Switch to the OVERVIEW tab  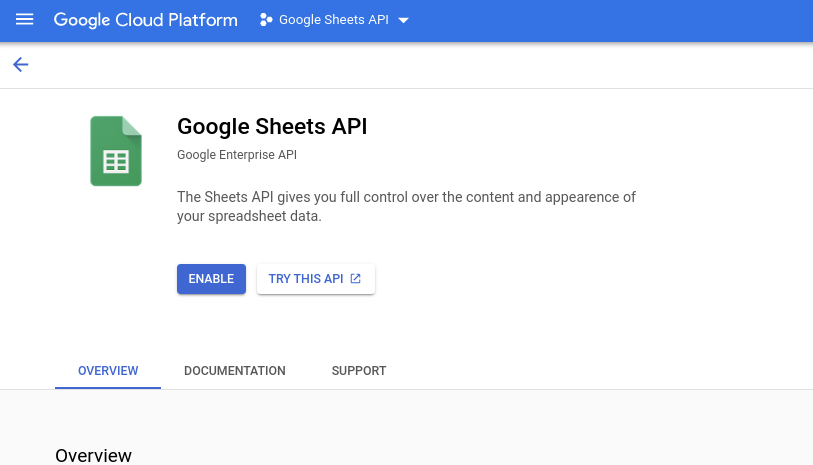[x=108, y=371]
